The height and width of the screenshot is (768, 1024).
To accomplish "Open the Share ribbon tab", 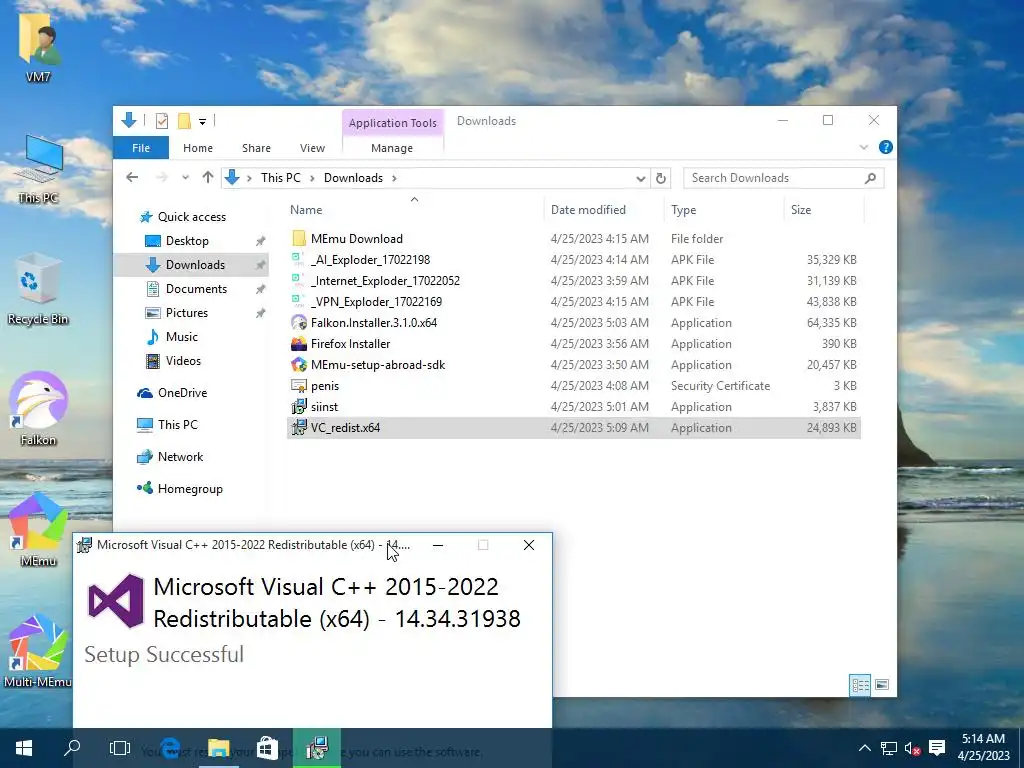I will 256,148.
